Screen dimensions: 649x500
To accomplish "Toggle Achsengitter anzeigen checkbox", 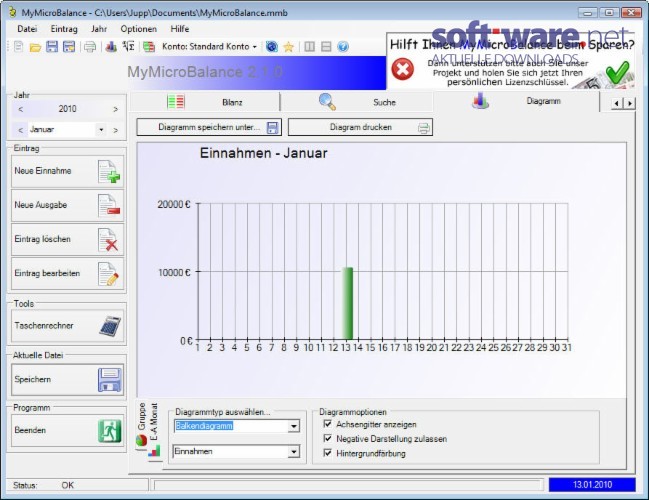I will click(x=328, y=424).
